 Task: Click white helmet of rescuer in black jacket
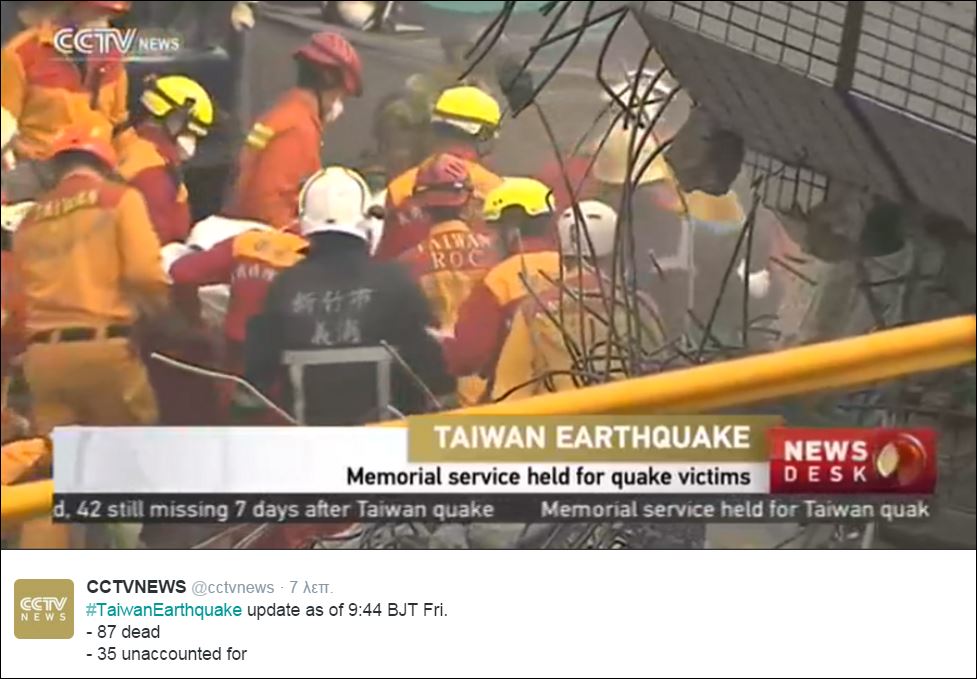[336, 202]
